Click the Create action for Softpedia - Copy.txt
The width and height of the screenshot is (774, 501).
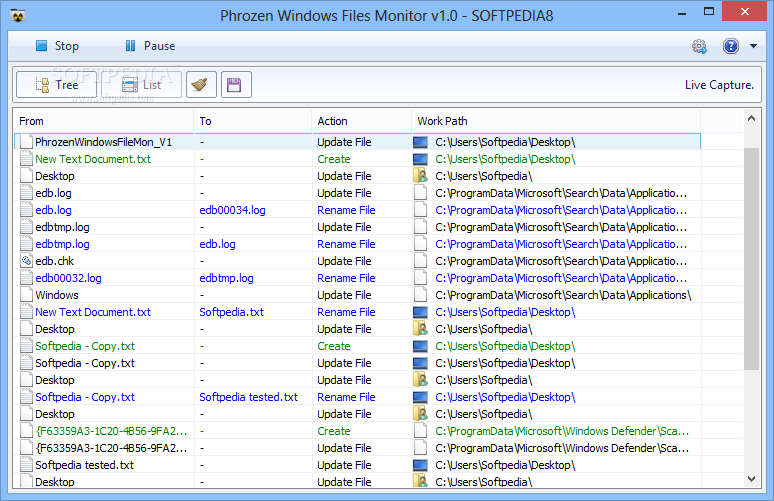334,347
